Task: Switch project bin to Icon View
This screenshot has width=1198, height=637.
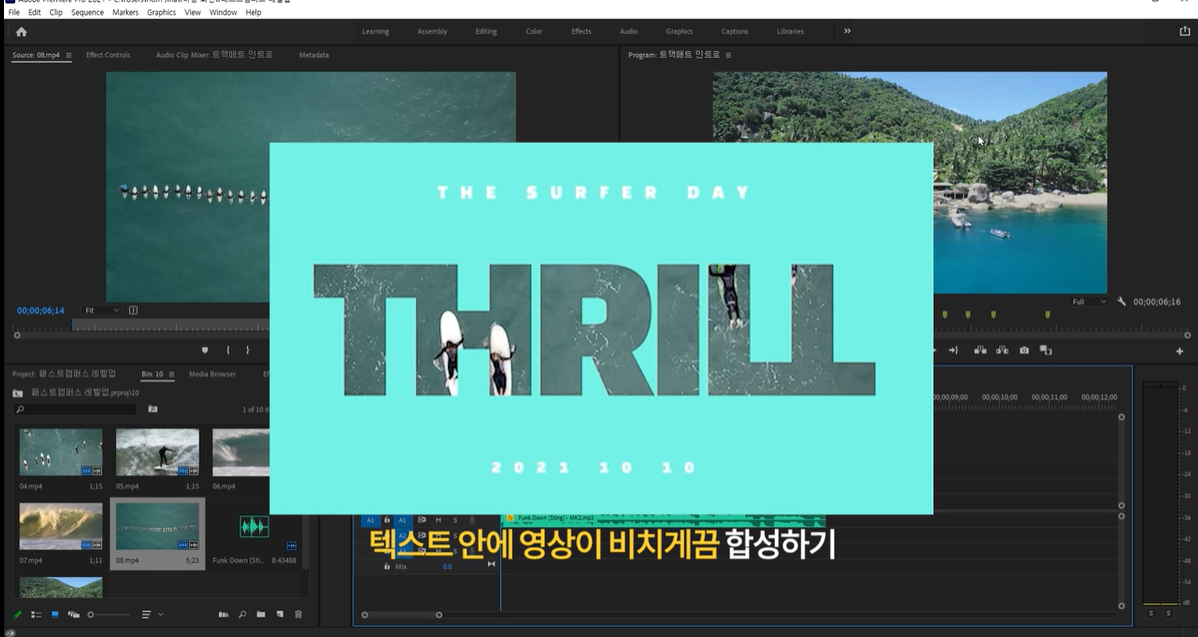Action: point(55,615)
